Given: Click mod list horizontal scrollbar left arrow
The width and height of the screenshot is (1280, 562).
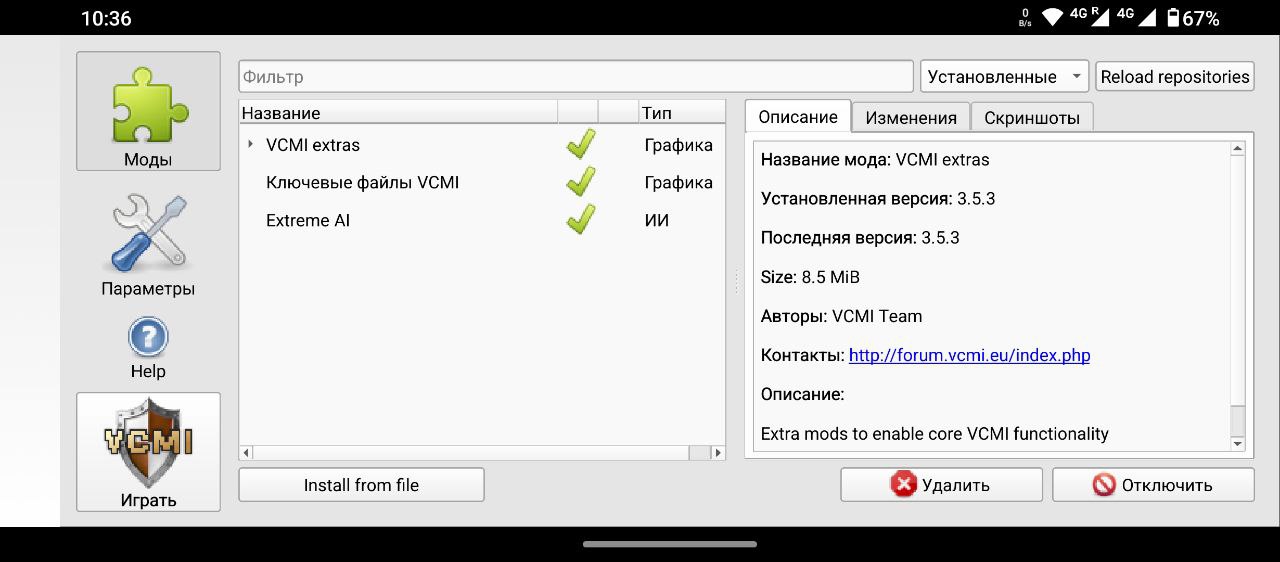Looking at the screenshot, I should [x=247, y=453].
